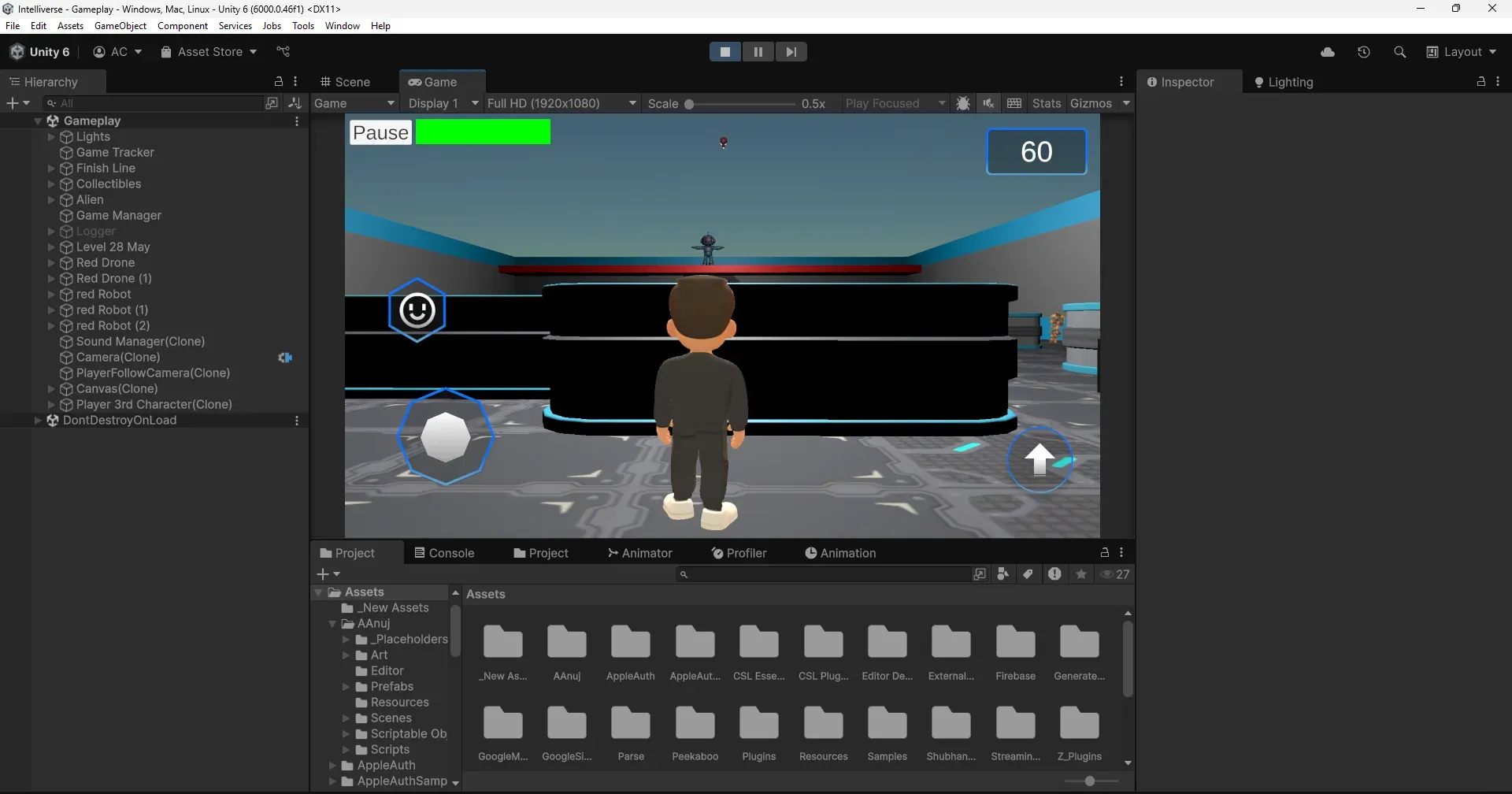
Task: Toggle Gizmos in the Game view
Action: tap(1091, 103)
